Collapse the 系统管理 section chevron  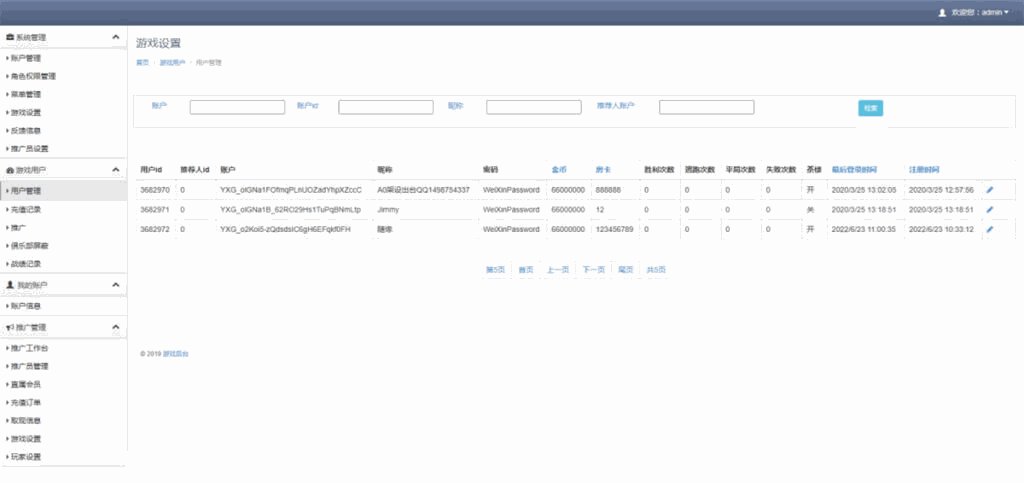pyautogui.click(x=115, y=38)
